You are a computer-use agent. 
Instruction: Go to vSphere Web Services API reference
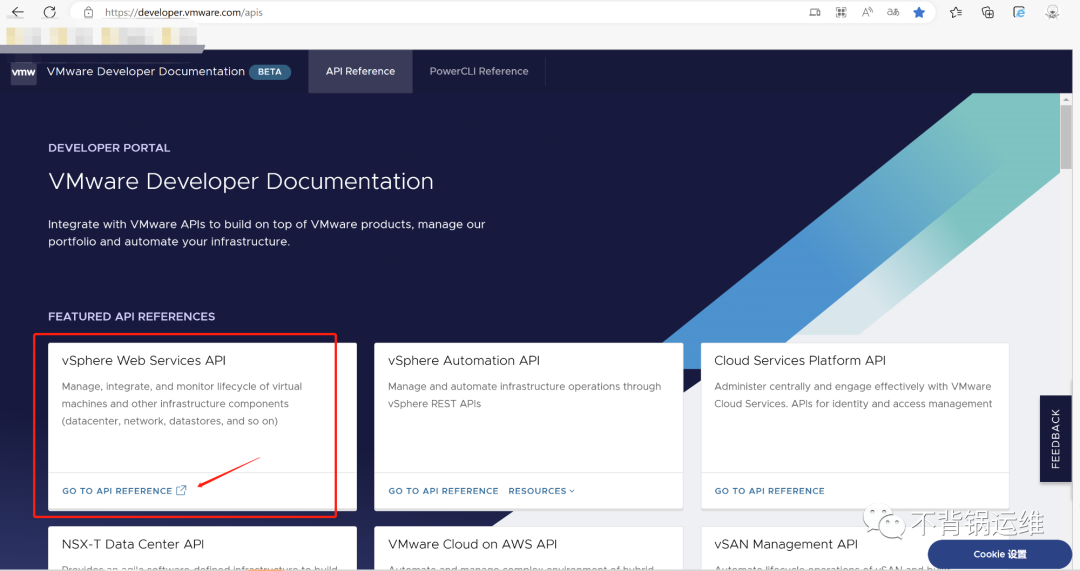(117, 491)
